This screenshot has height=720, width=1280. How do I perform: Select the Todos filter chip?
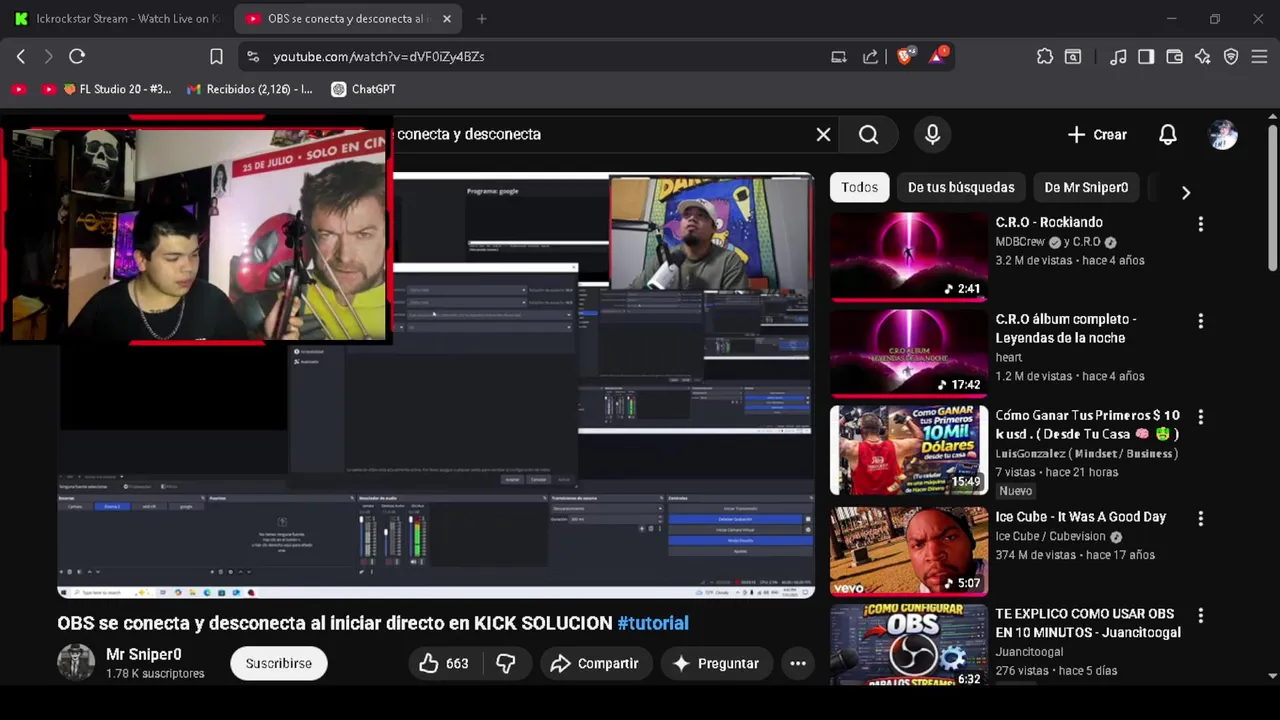tap(859, 187)
